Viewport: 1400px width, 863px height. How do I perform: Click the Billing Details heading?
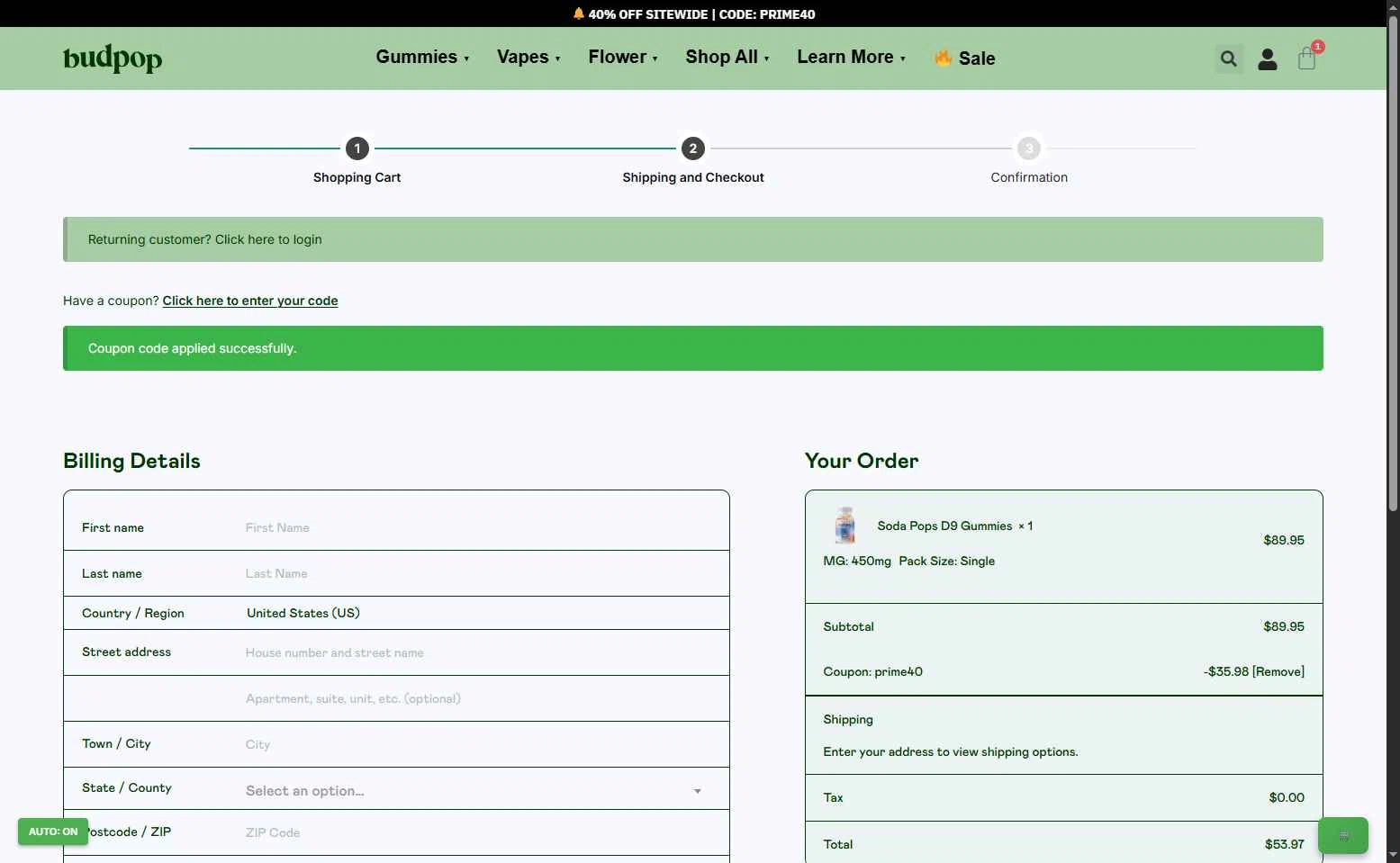tap(131, 461)
